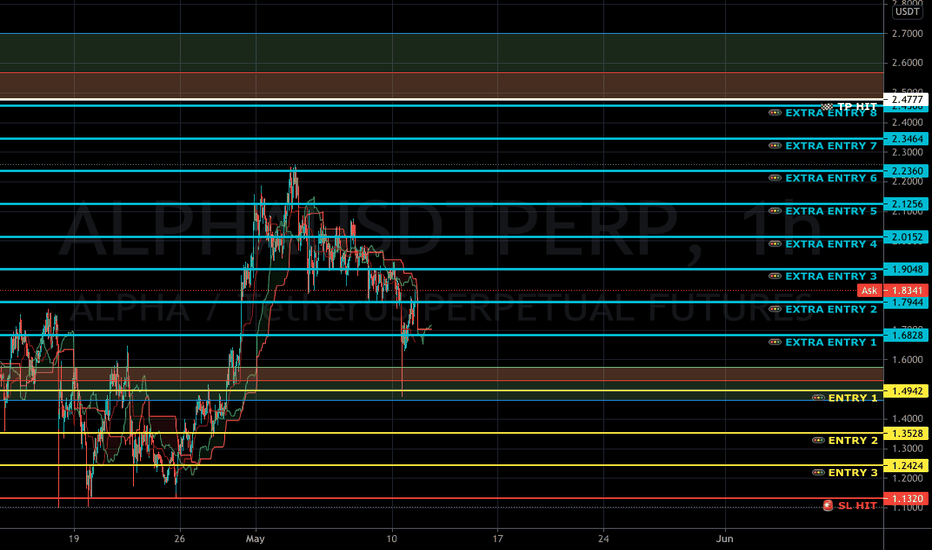Select the EXTRA ENTRY 7 label
This screenshot has width=932, height=550.
[x=831, y=146]
